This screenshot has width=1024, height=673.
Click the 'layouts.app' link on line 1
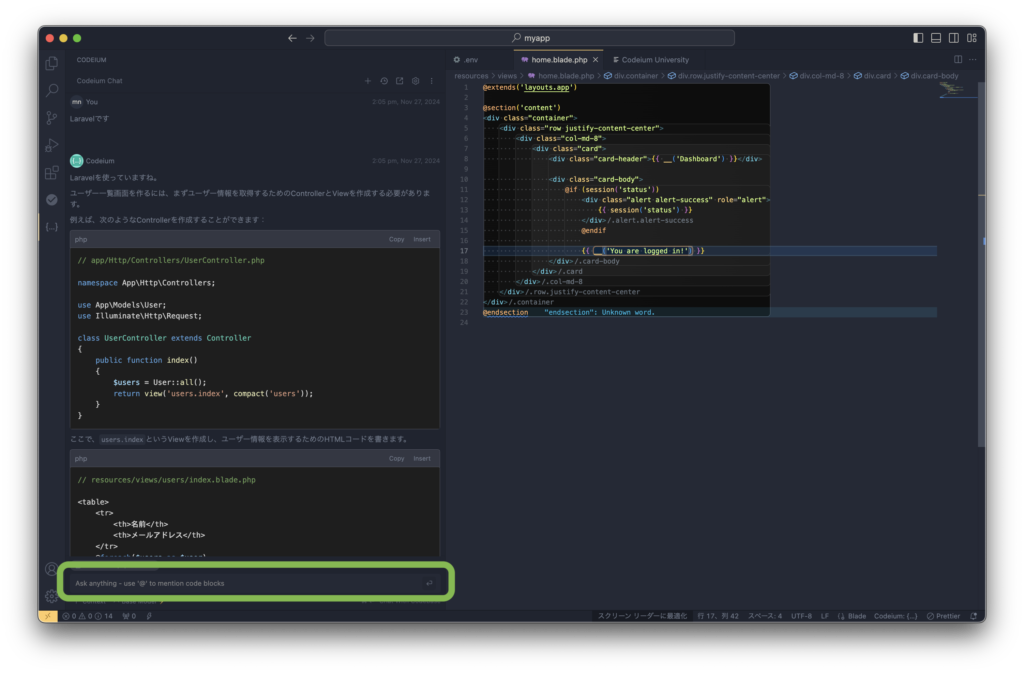point(547,87)
